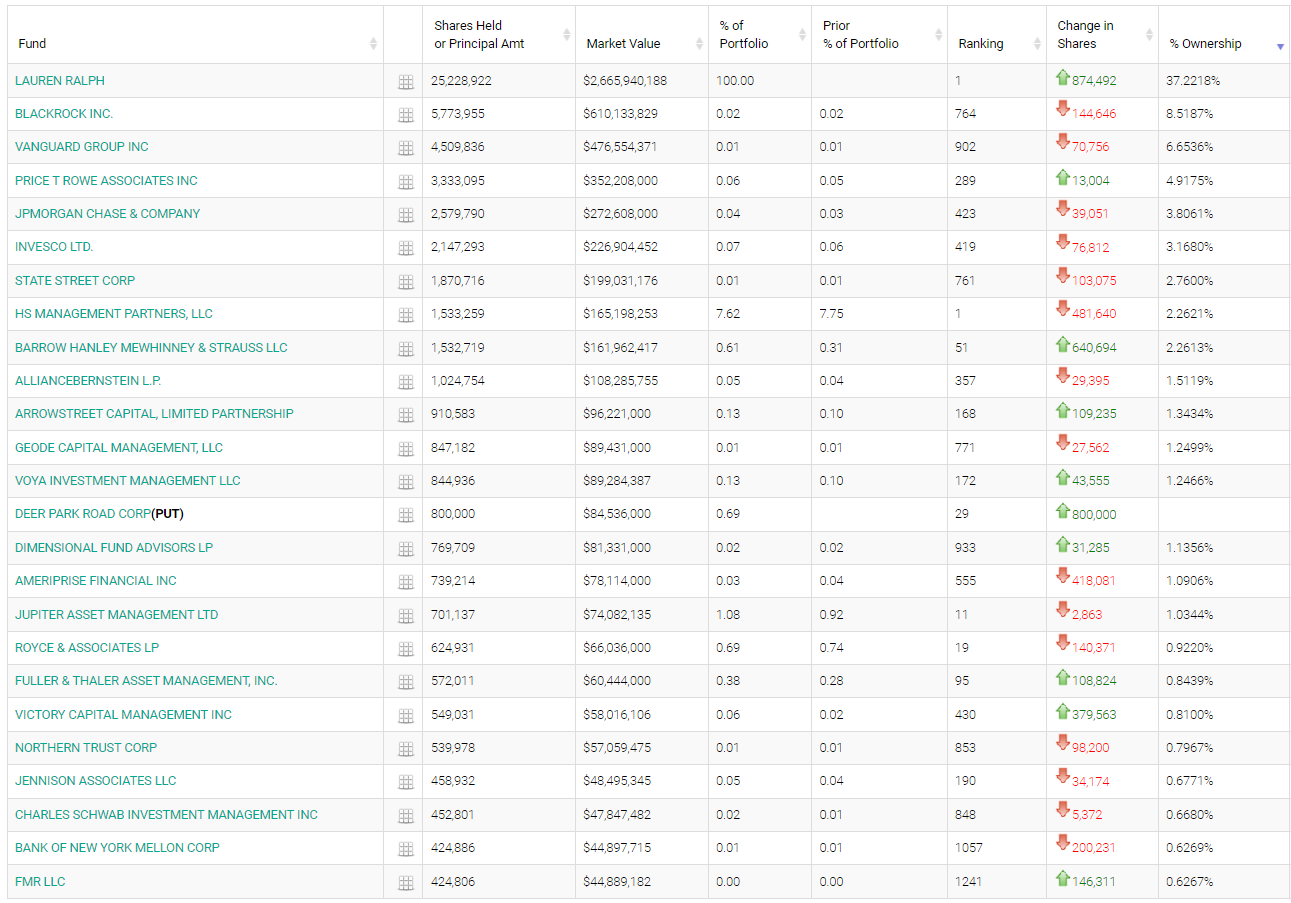This screenshot has height=903, width=1291.
Task: Open INVESCO LTD. fund link
Action: pos(53,246)
